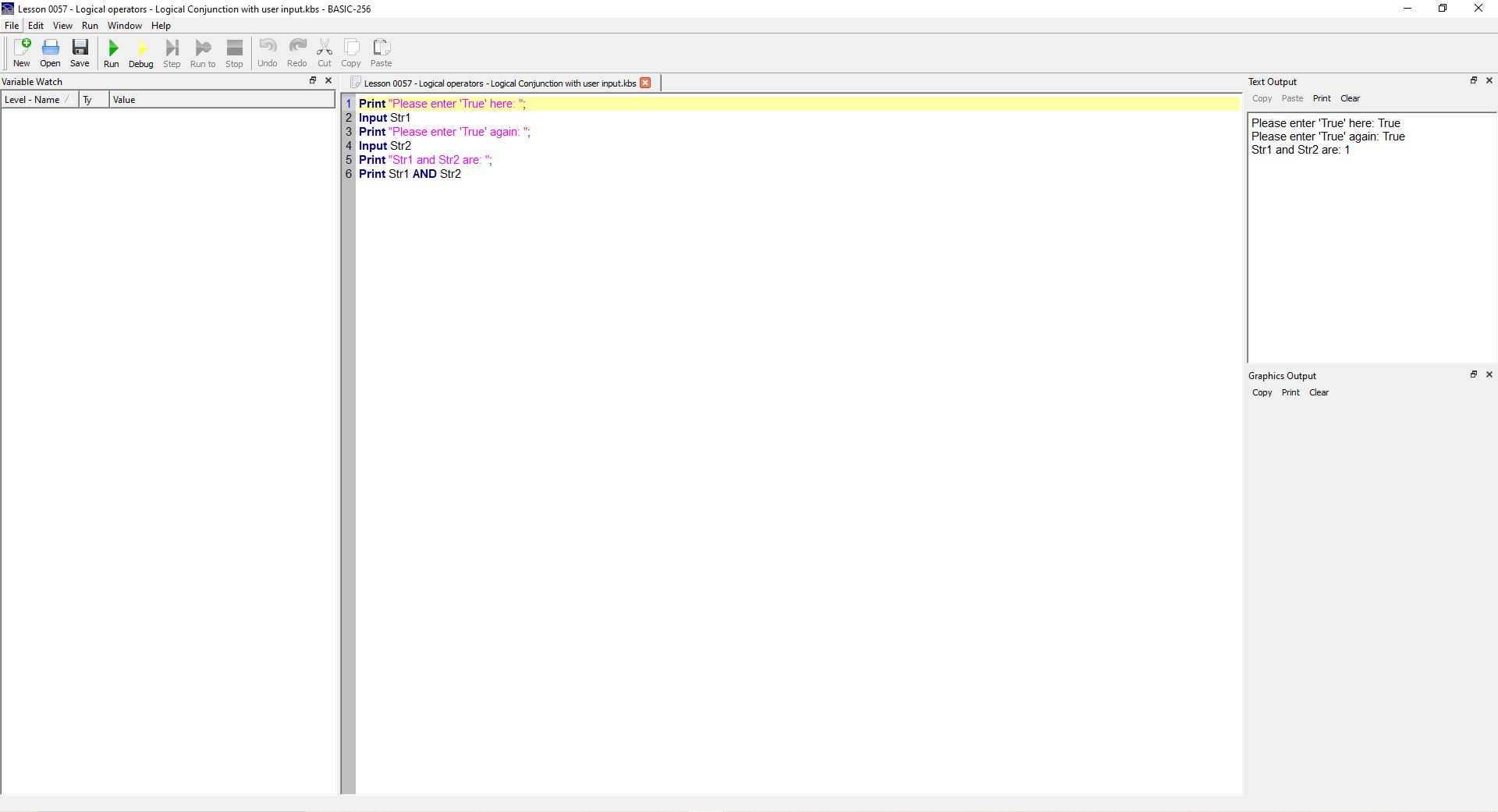Click Print in the Text Output panel

coord(1322,98)
